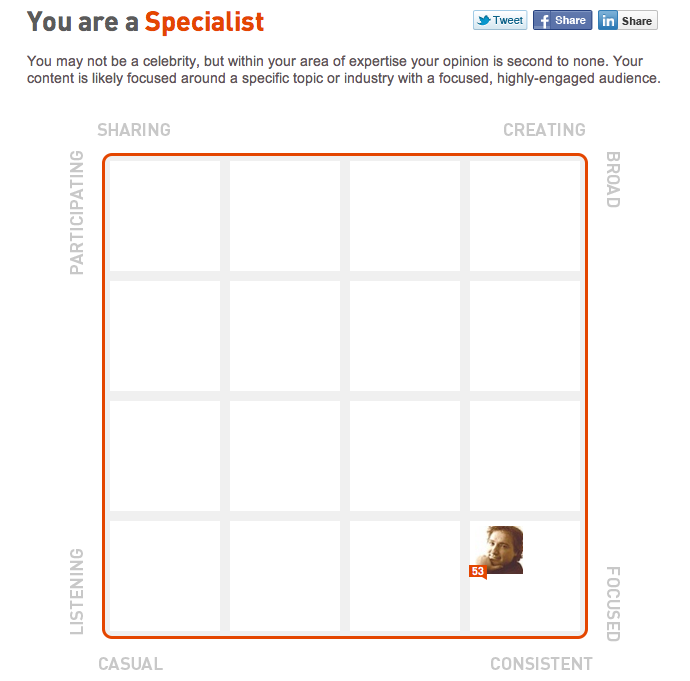Click the CONSISTENT axis label

[x=541, y=664]
